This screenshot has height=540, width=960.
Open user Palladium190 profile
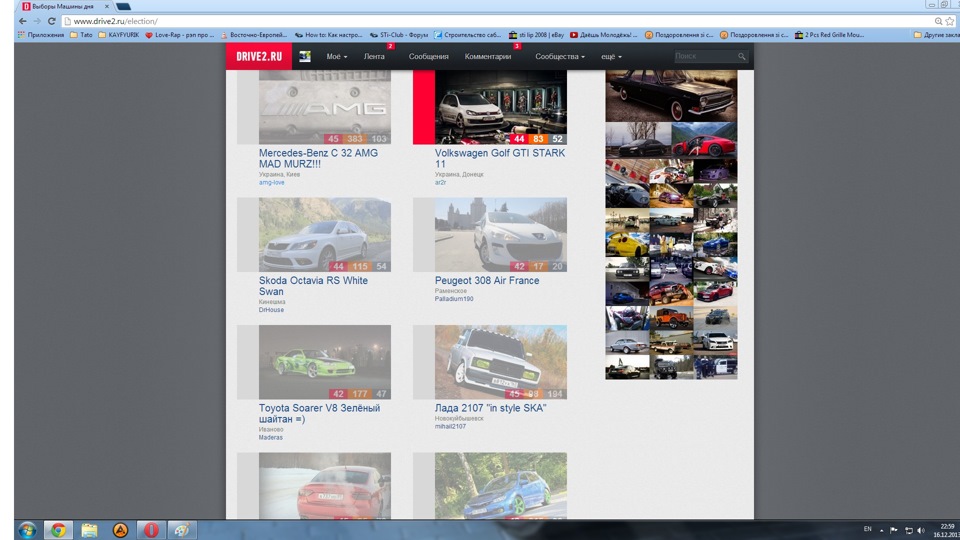pos(454,299)
